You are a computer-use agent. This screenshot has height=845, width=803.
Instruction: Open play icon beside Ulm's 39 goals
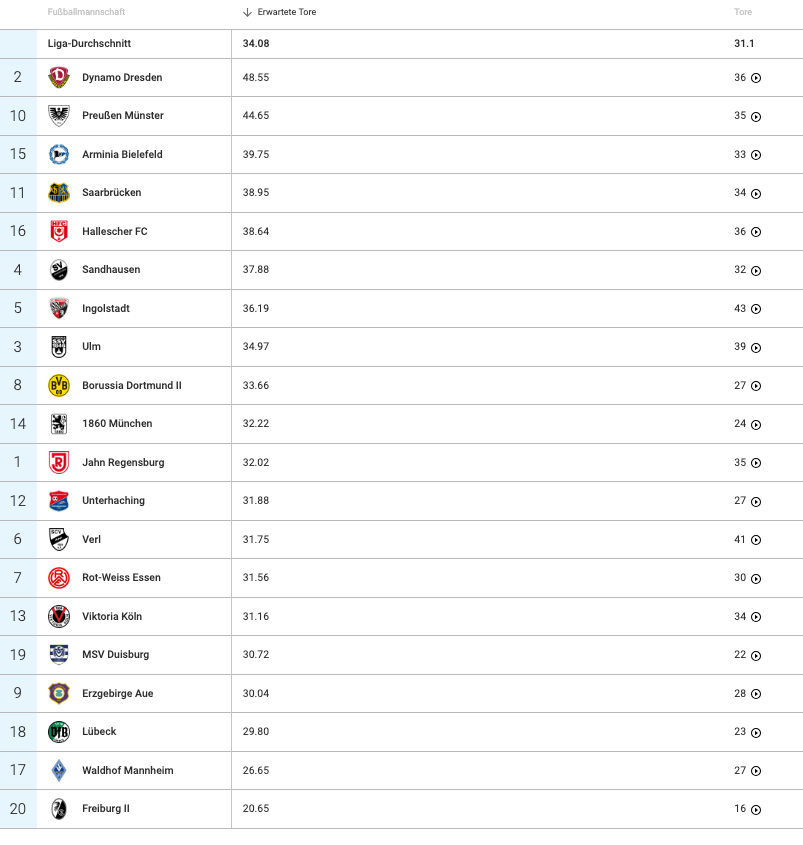pos(756,348)
